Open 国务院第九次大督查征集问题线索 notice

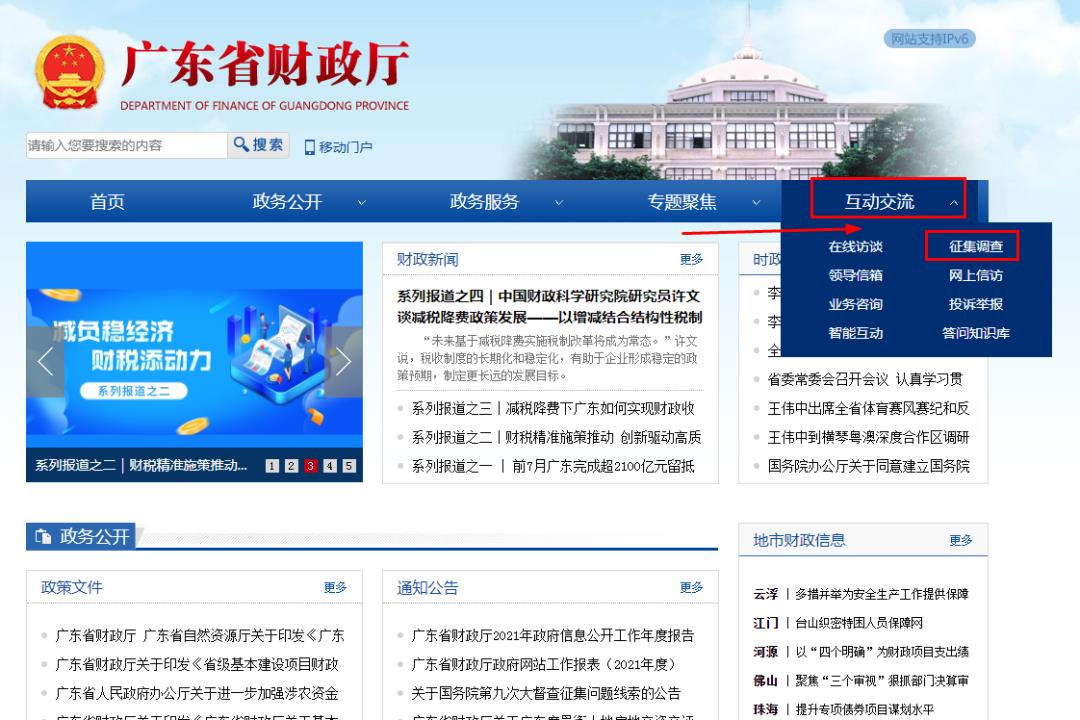(546, 693)
